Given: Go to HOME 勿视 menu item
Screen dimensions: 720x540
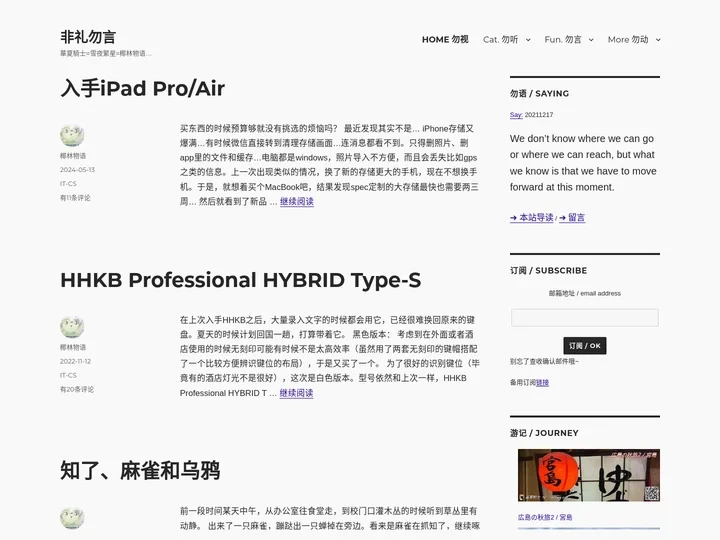Looking at the screenshot, I should tap(445, 39).
